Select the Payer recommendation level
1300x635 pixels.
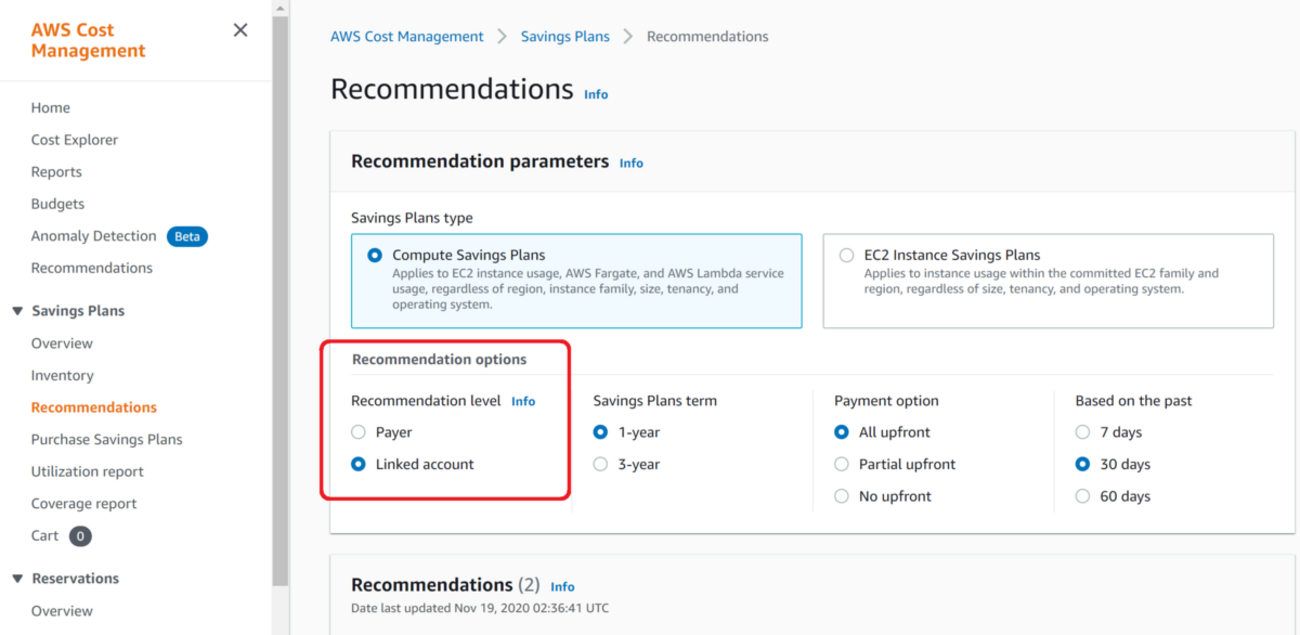(x=359, y=433)
